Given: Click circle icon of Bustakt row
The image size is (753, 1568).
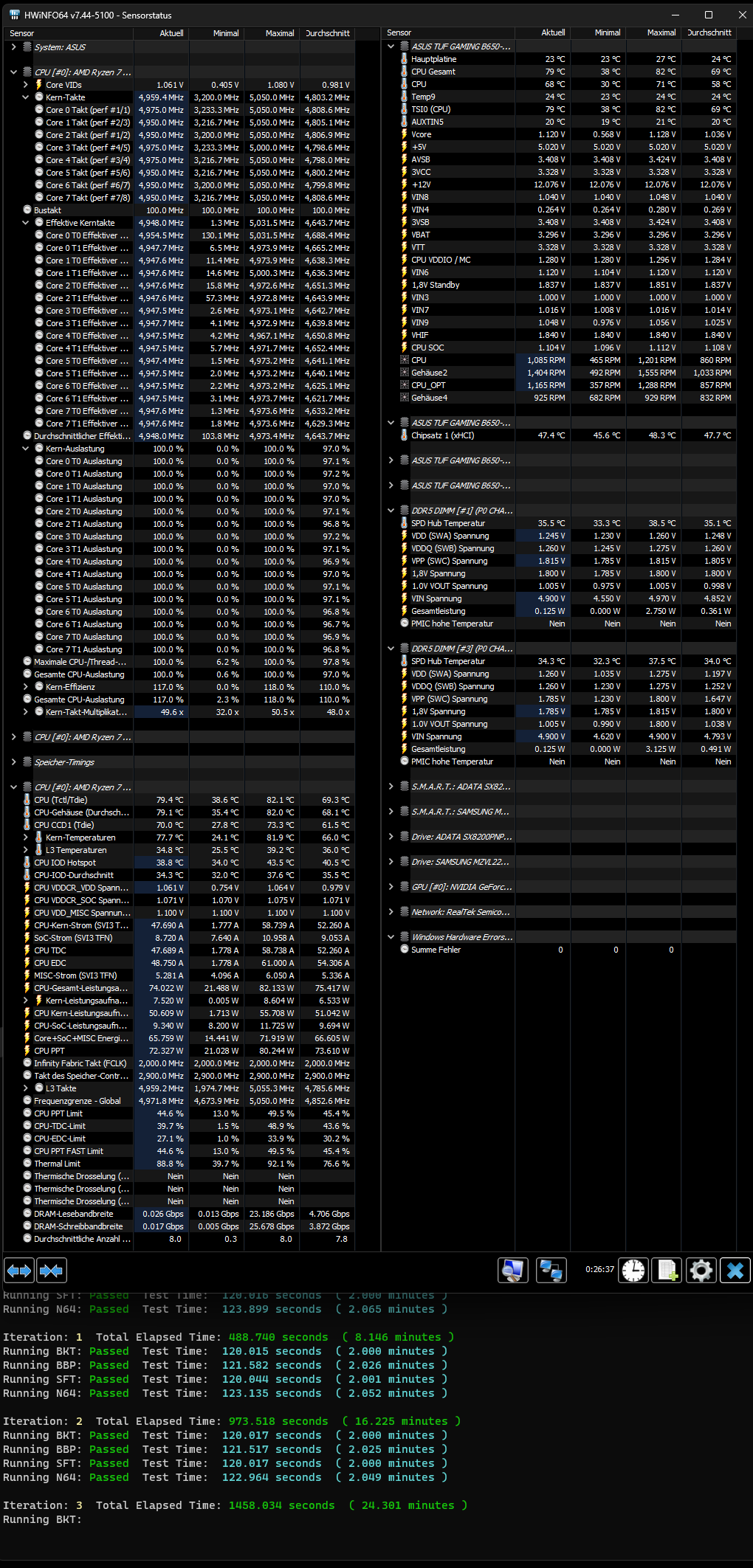Looking at the screenshot, I should (27, 210).
